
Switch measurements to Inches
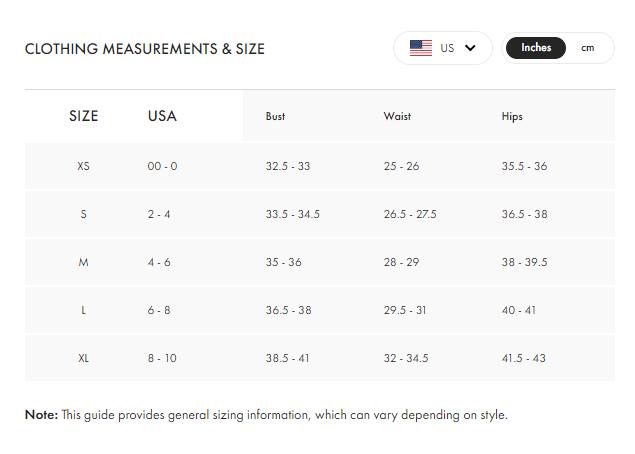tap(536, 48)
